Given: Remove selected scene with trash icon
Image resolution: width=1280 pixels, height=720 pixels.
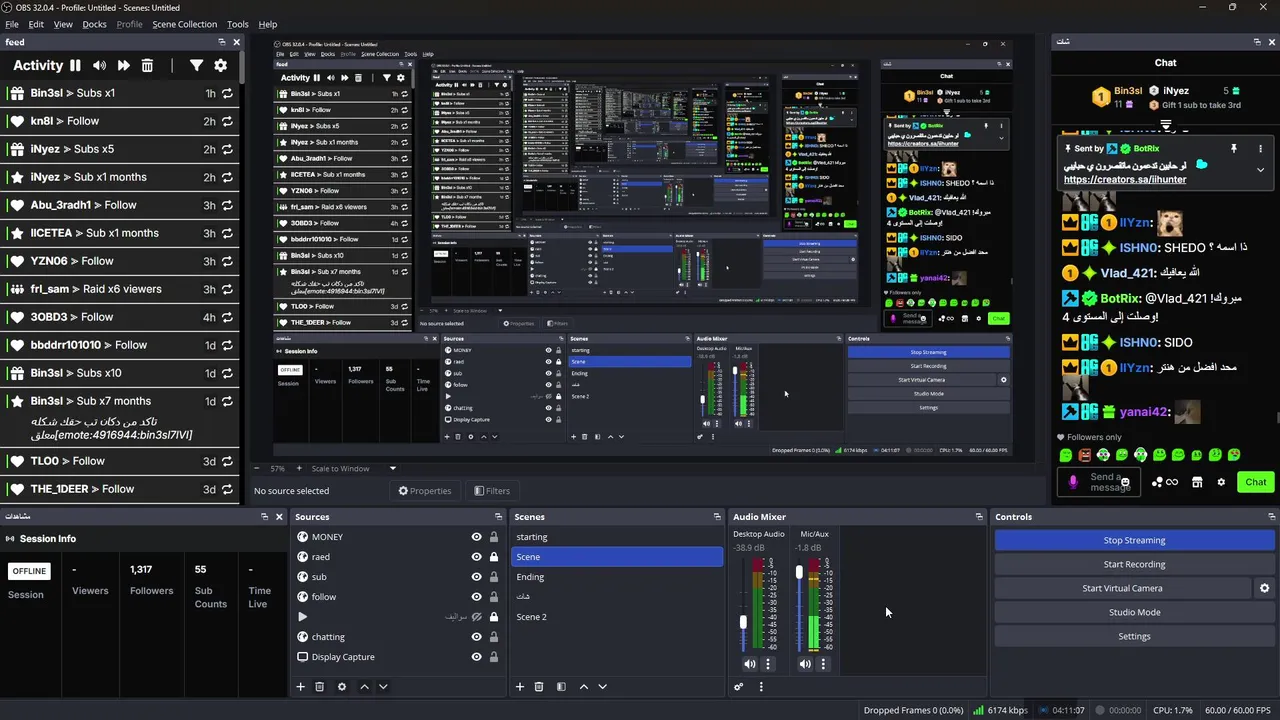Looking at the screenshot, I should click(x=538, y=687).
